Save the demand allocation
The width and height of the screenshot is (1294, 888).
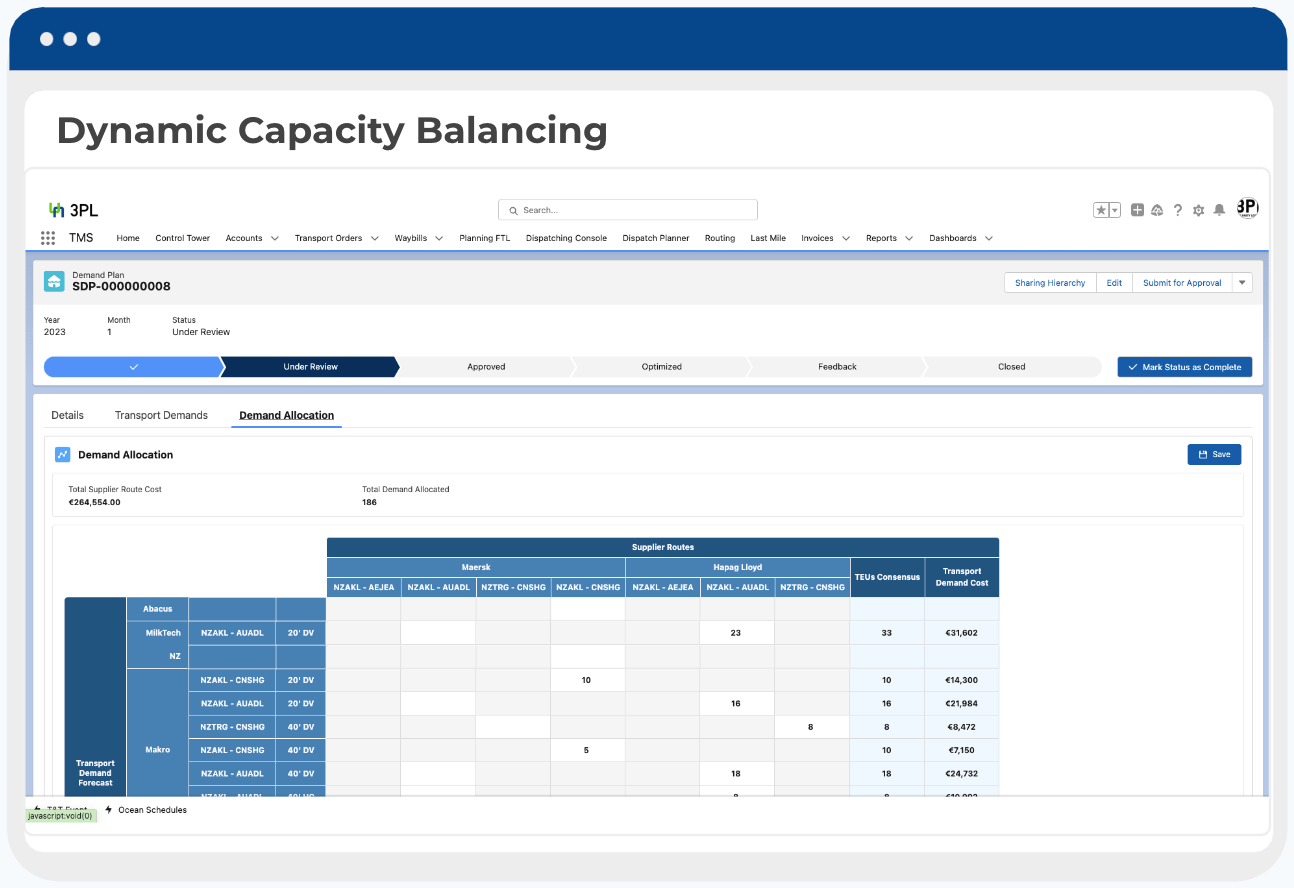(1214, 454)
